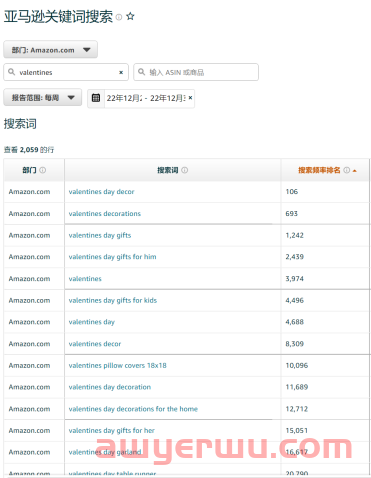Open the 'valentines decorations' search term
The width and height of the screenshot is (371, 478).
point(105,214)
